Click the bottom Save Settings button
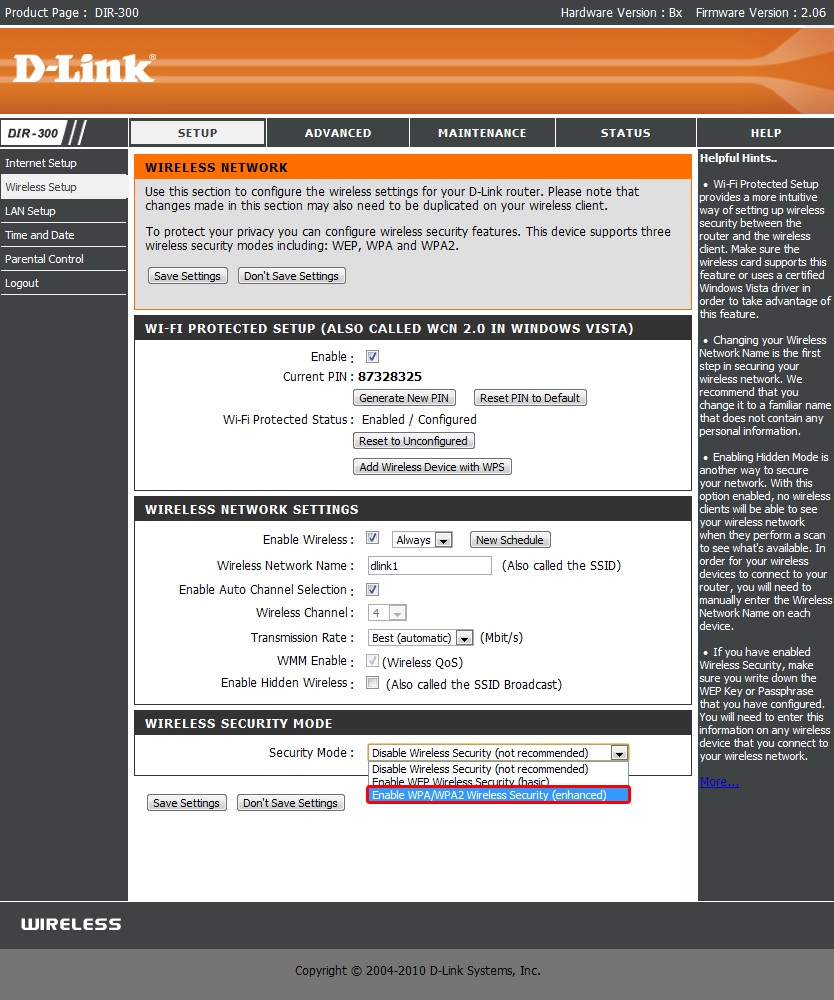 (x=186, y=803)
